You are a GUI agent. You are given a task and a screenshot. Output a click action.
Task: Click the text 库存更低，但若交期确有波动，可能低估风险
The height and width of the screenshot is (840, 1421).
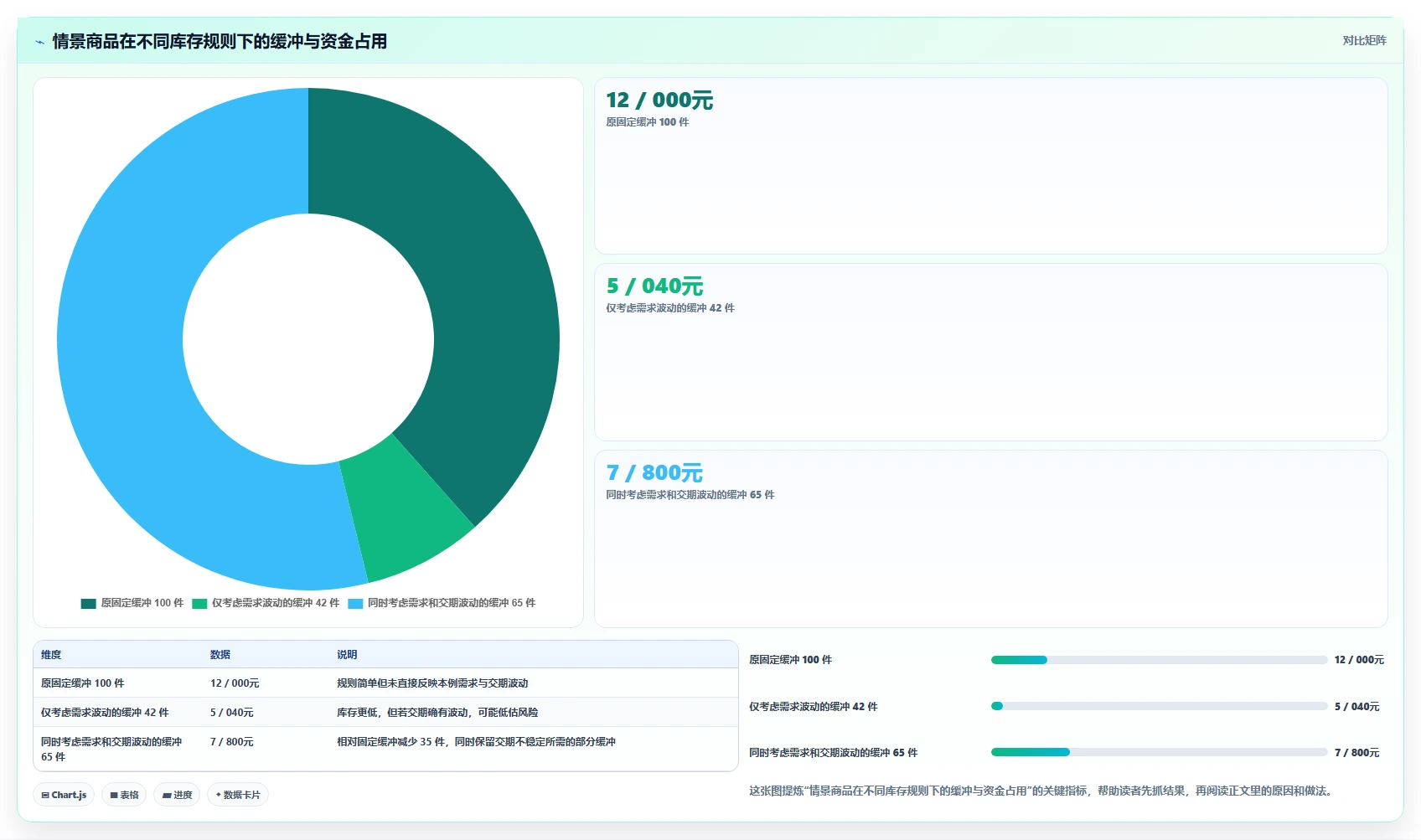437,713
